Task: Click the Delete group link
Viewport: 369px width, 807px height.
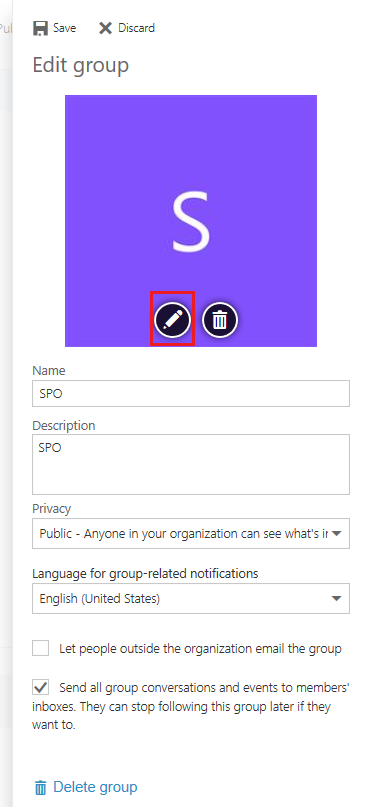Action: (x=95, y=787)
